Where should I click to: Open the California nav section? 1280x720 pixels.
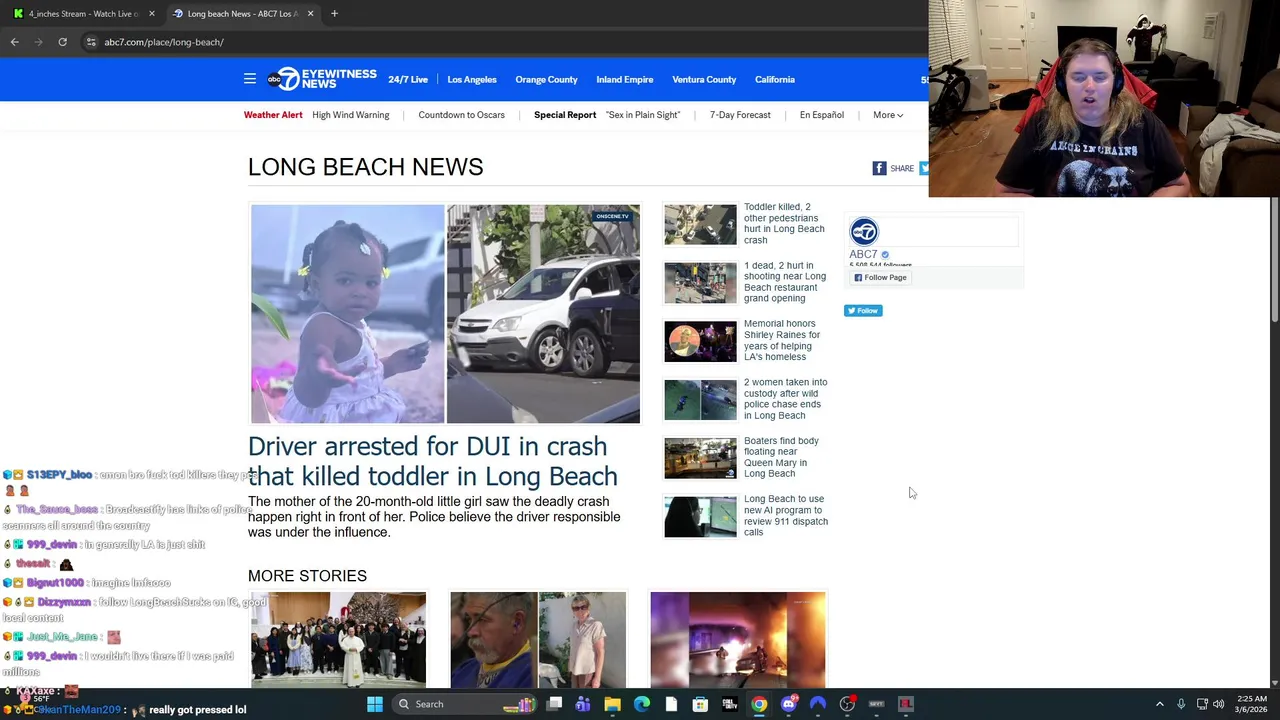775,79
